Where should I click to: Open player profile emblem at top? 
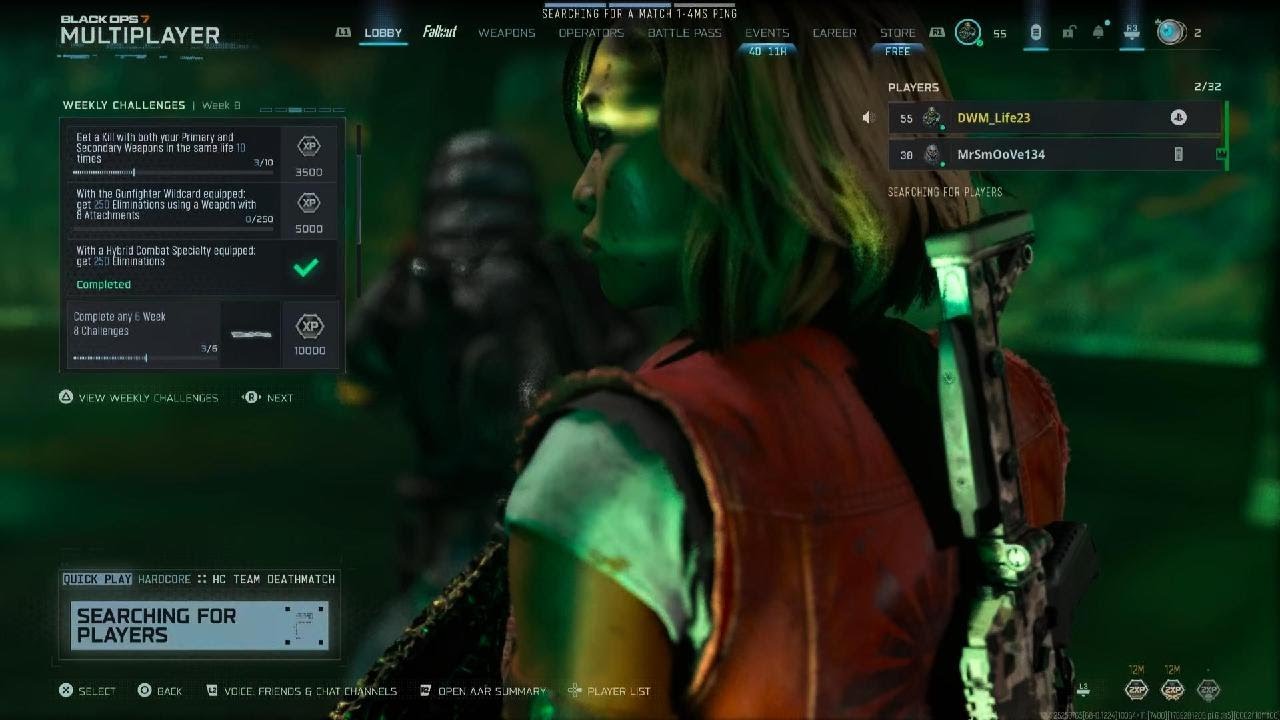click(x=967, y=32)
